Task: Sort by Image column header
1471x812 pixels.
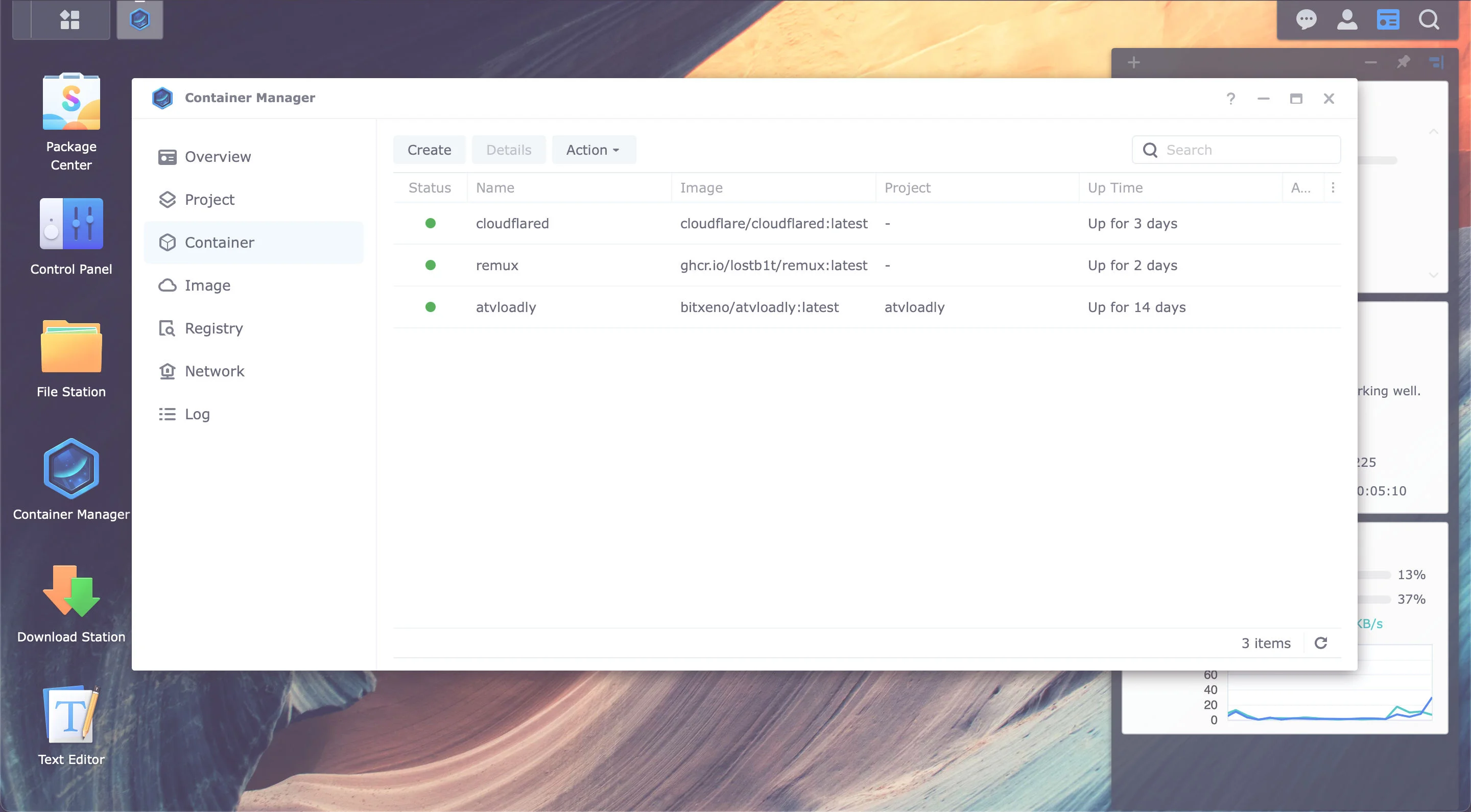Action: pyautogui.click(x=774, y=187)
